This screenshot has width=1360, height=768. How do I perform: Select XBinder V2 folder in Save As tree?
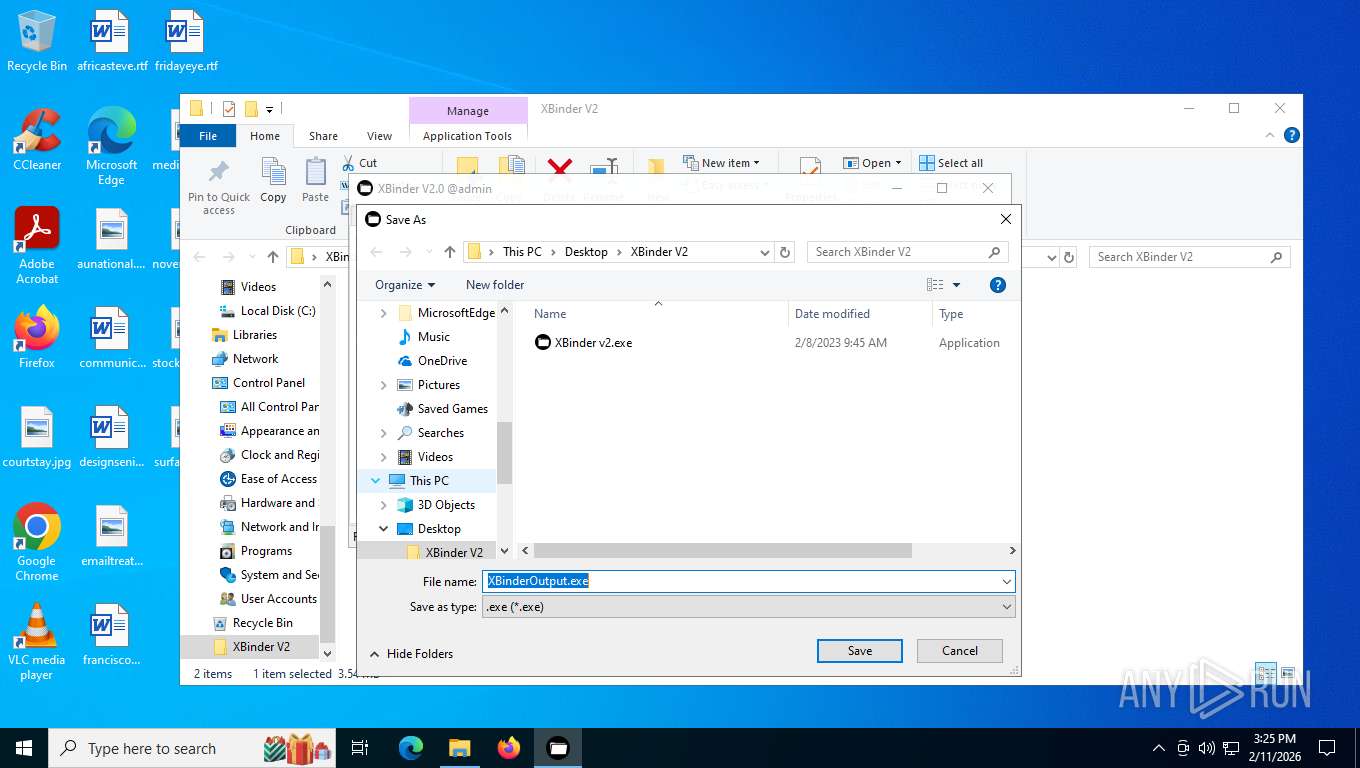tap(454, 553)
